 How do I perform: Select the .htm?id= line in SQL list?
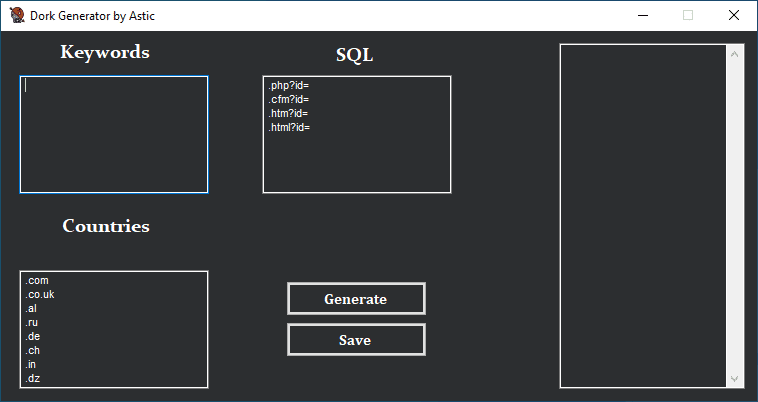pyautogui.click(x=288, y=114)
